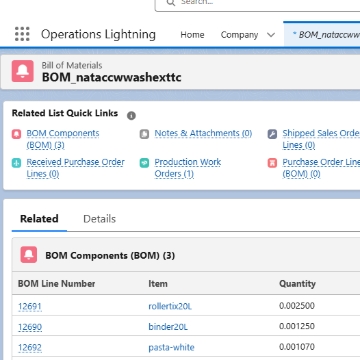Image resolution: width=360 pixels, height=360 pixels.
Task: Click the search magnifier icon
Action: [171, 3]
